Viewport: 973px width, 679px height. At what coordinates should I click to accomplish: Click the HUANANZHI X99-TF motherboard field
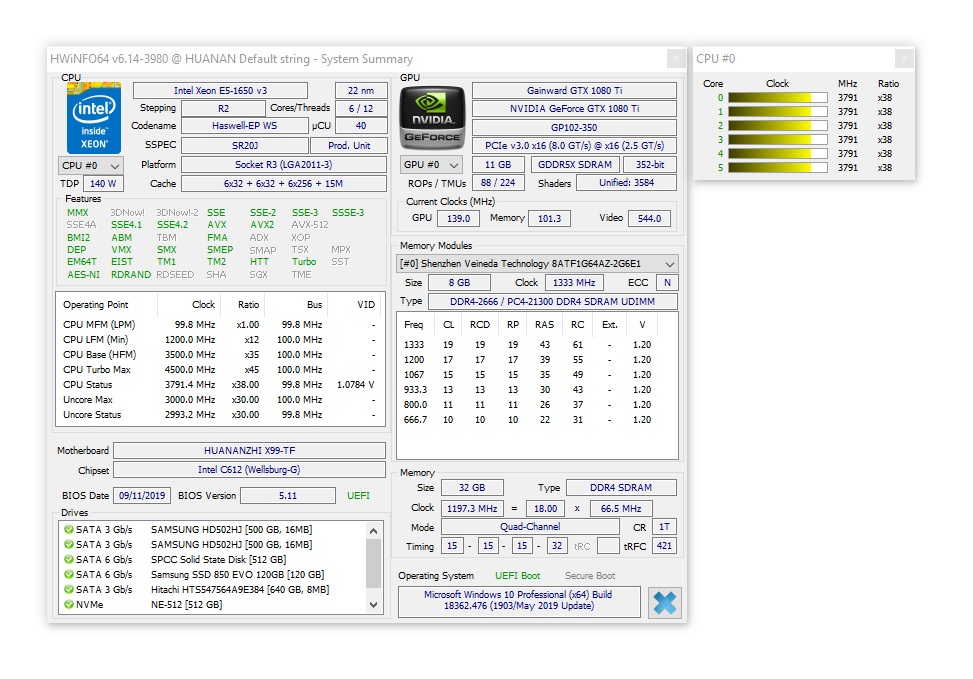(249, 451)
